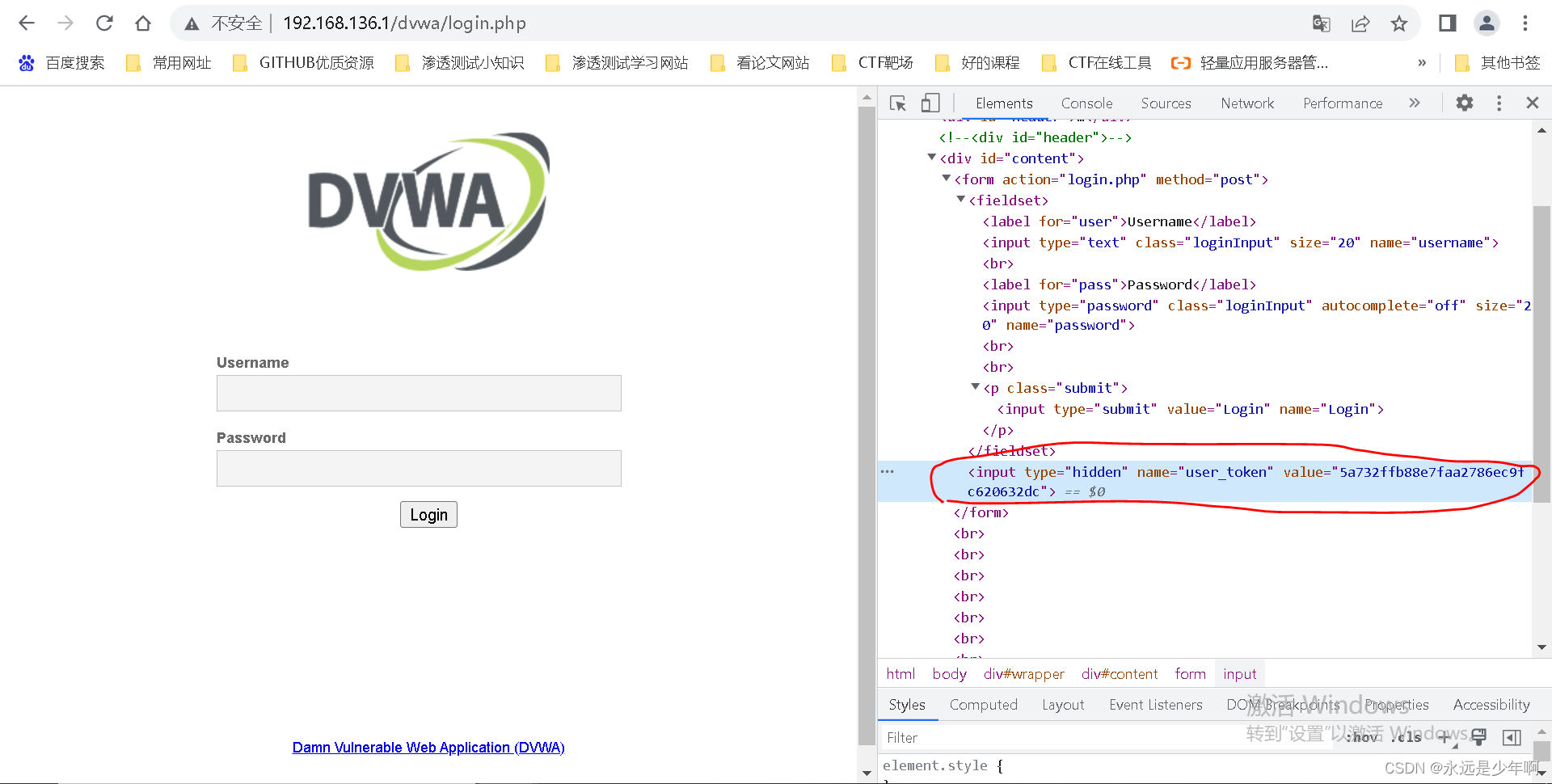Select the inspect element picker tool
This screenshot has height=784, width=1552.
898,103
